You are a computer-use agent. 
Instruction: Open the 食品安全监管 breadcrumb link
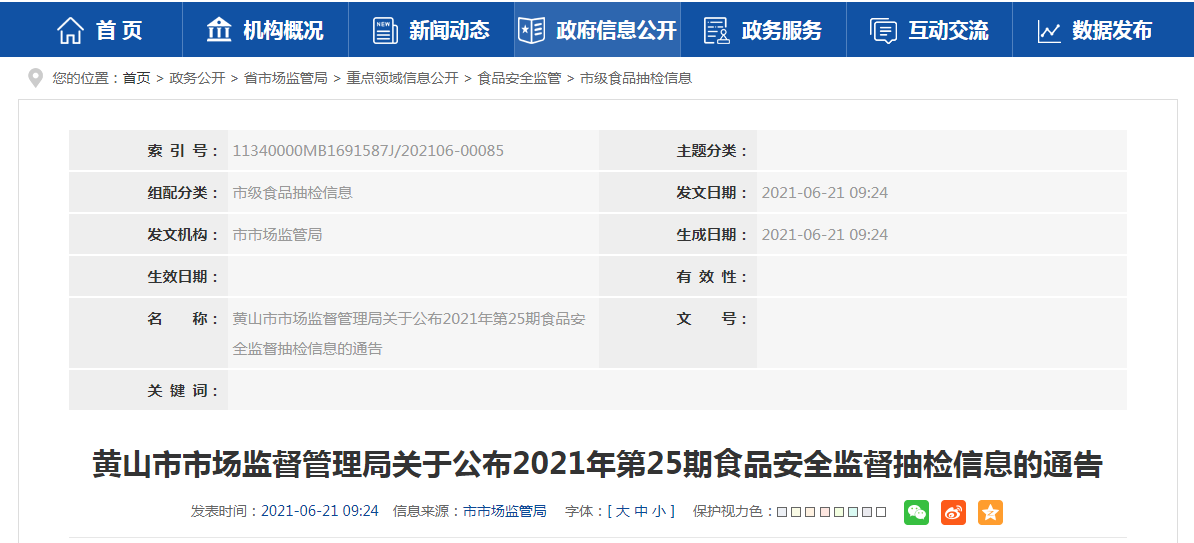(x=519, y=78)
